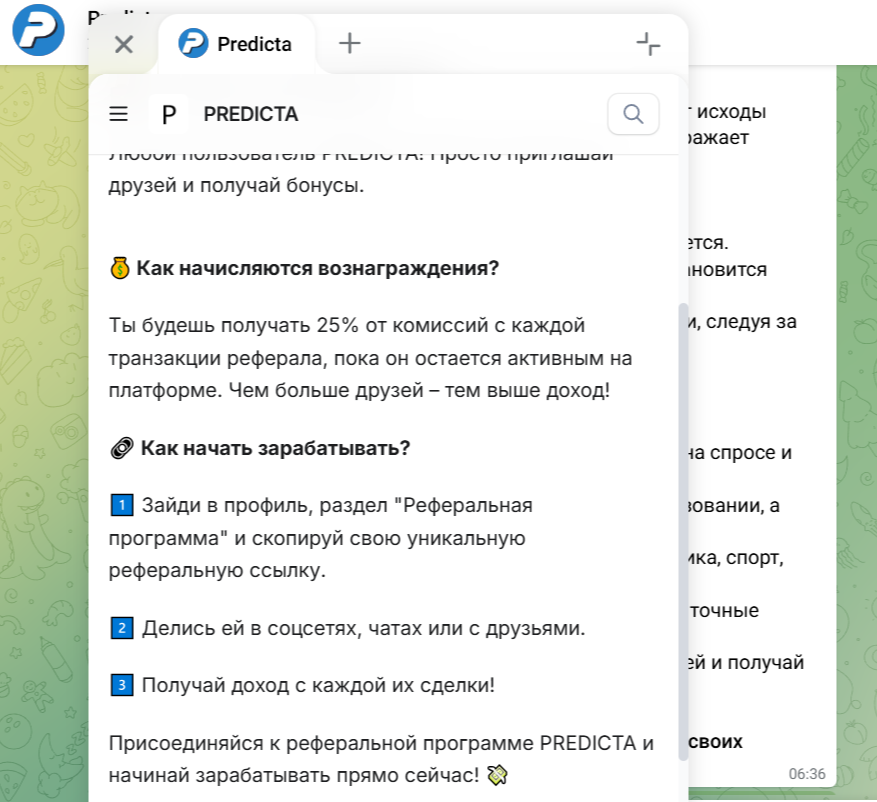Click text "Ты будешь получать 25% от комиссий"
877x802 pixels.
[298, 325]
